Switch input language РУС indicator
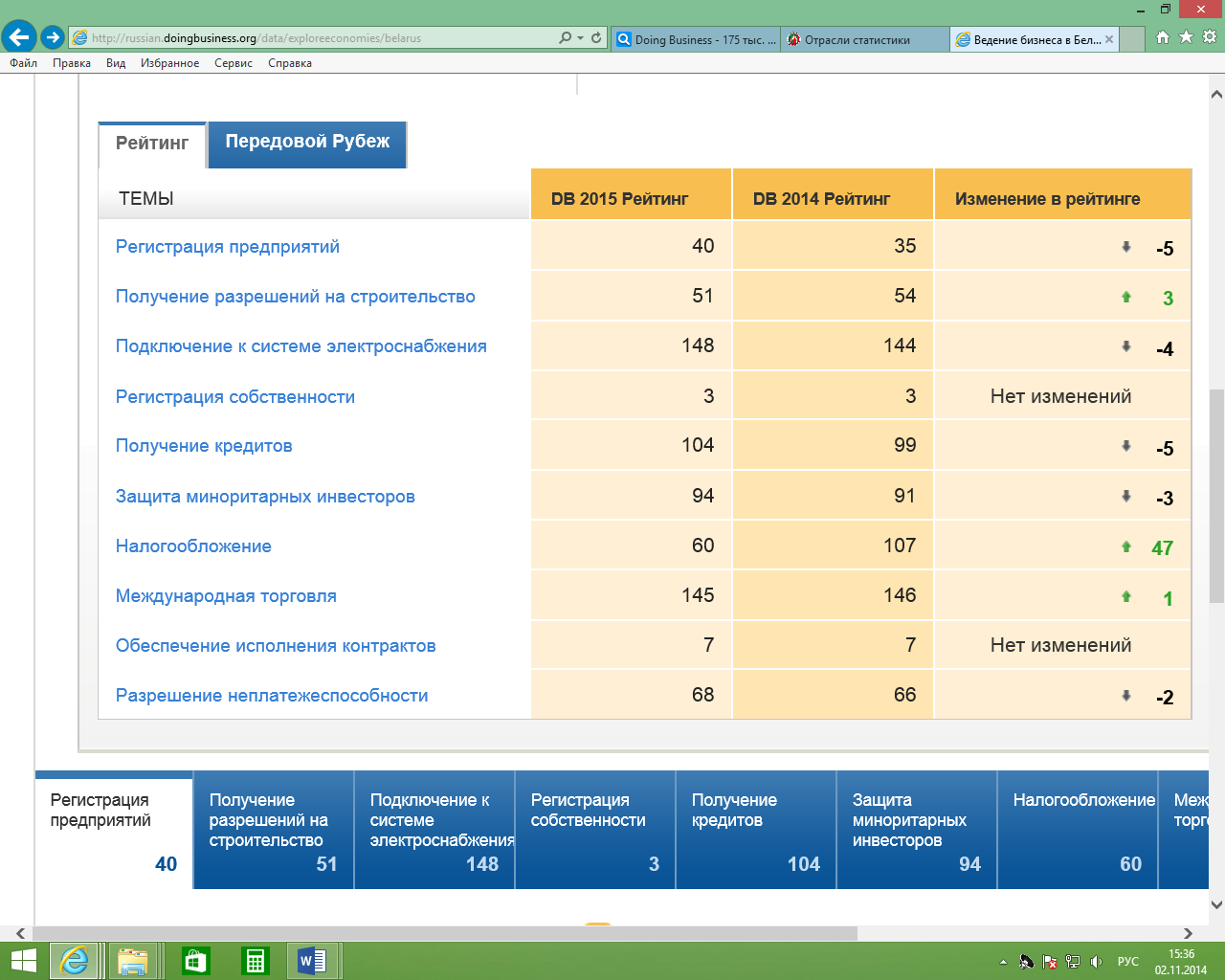1225x980 pixels. tap(1128, 962)
